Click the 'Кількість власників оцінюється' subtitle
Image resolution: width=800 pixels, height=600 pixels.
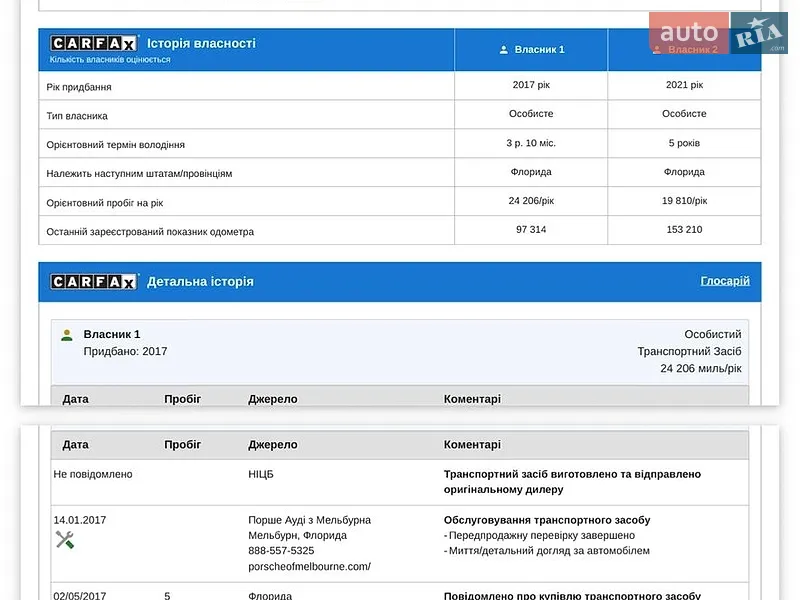110,60
